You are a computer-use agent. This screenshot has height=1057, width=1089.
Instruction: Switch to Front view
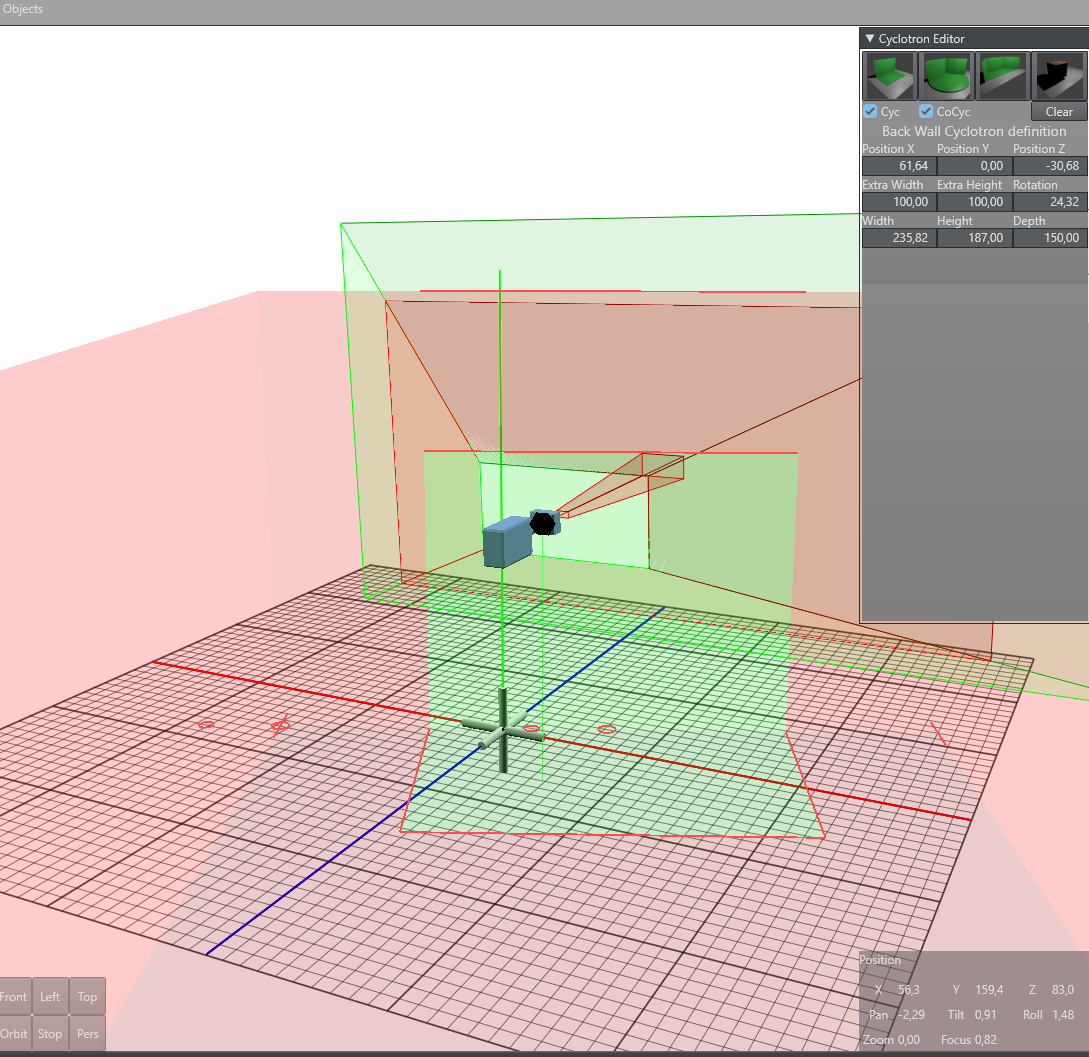14,997
